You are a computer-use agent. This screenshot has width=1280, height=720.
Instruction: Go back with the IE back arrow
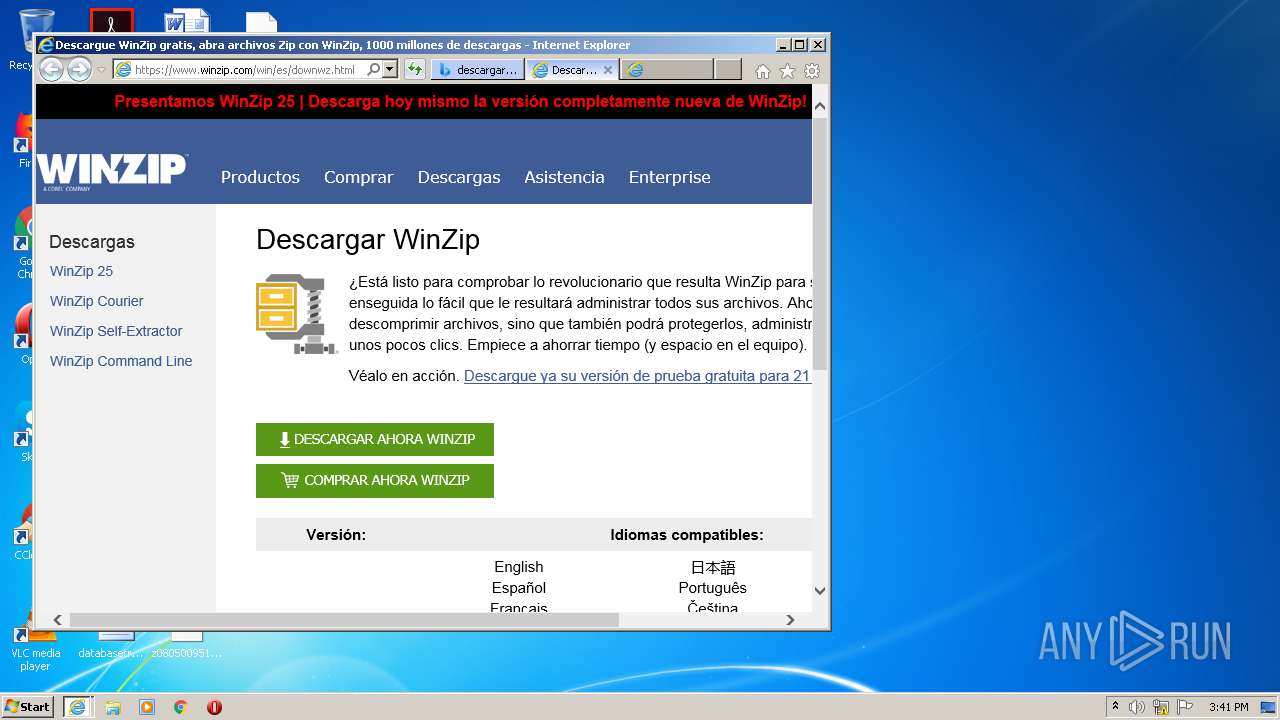[x=51, y=69]
